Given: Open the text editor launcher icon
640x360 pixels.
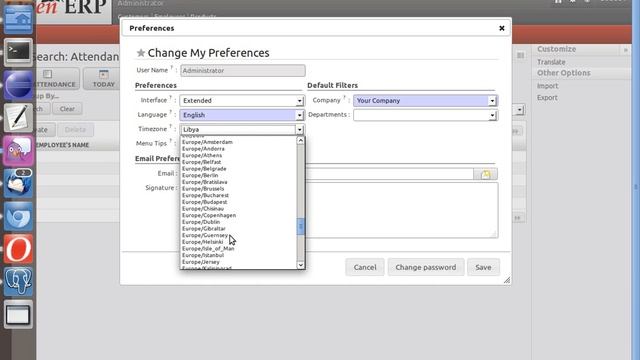Looking at the screenshot, I should [x=18, y=118].
